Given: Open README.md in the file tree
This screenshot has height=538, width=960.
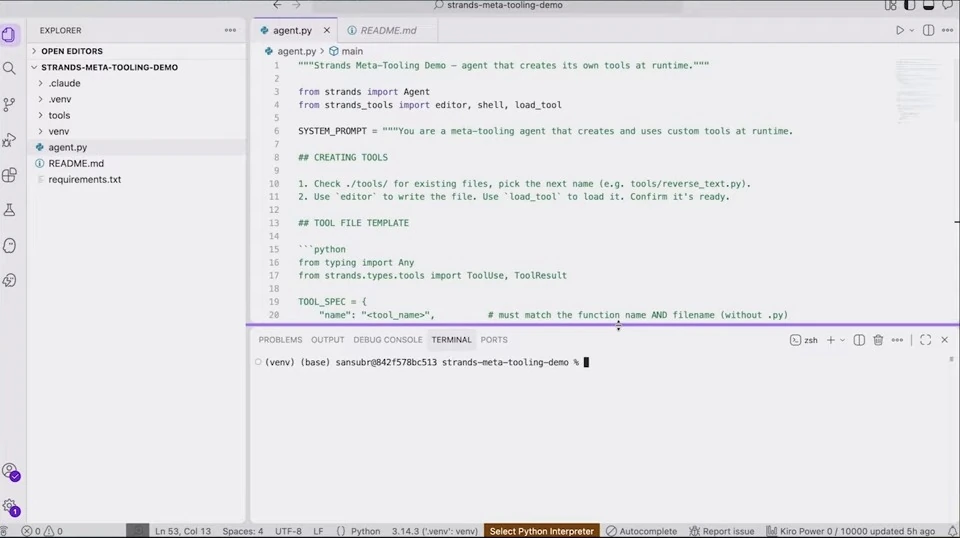Looking at the screenshot, I should point(76,163).
